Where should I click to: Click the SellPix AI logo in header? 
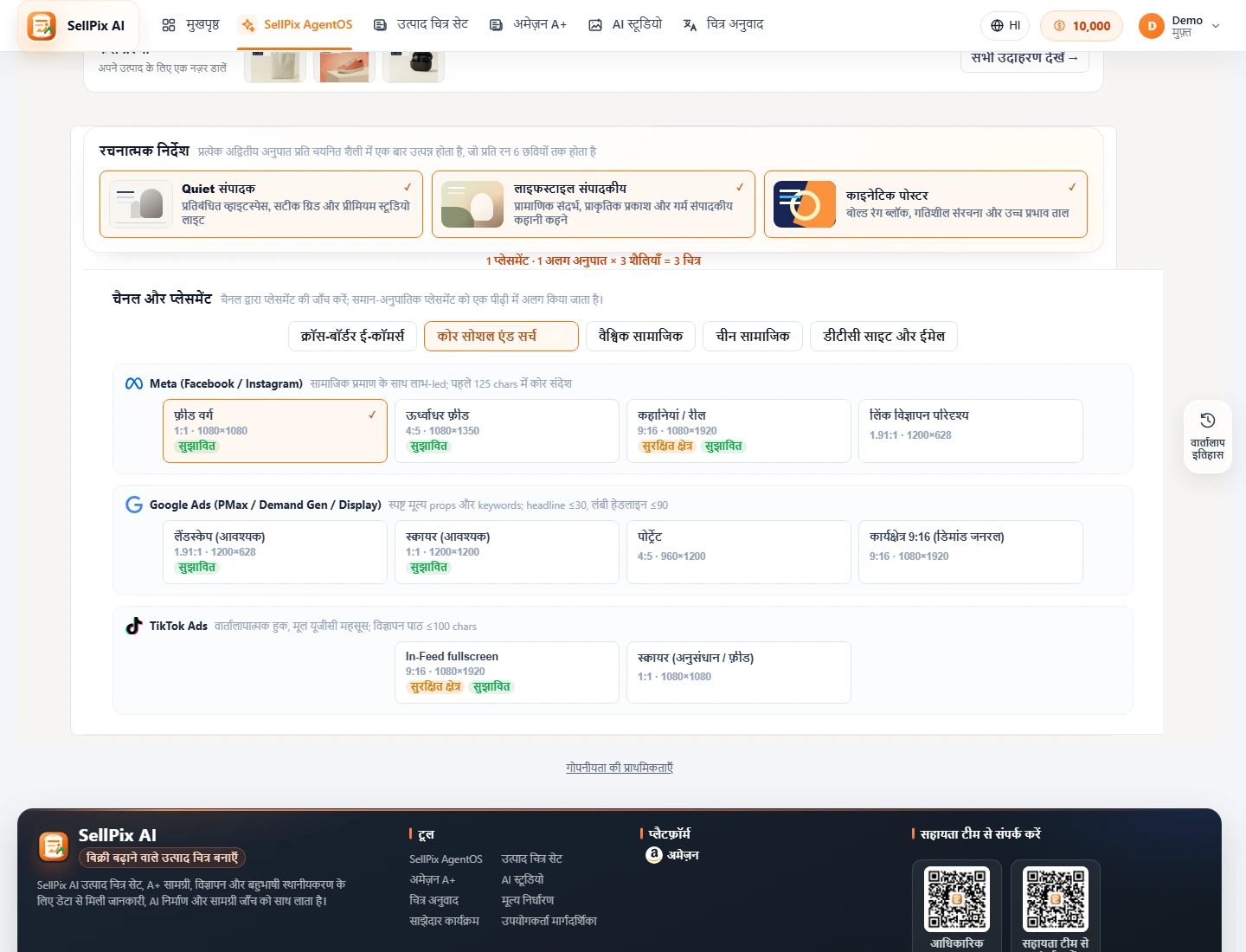point(76,26)
